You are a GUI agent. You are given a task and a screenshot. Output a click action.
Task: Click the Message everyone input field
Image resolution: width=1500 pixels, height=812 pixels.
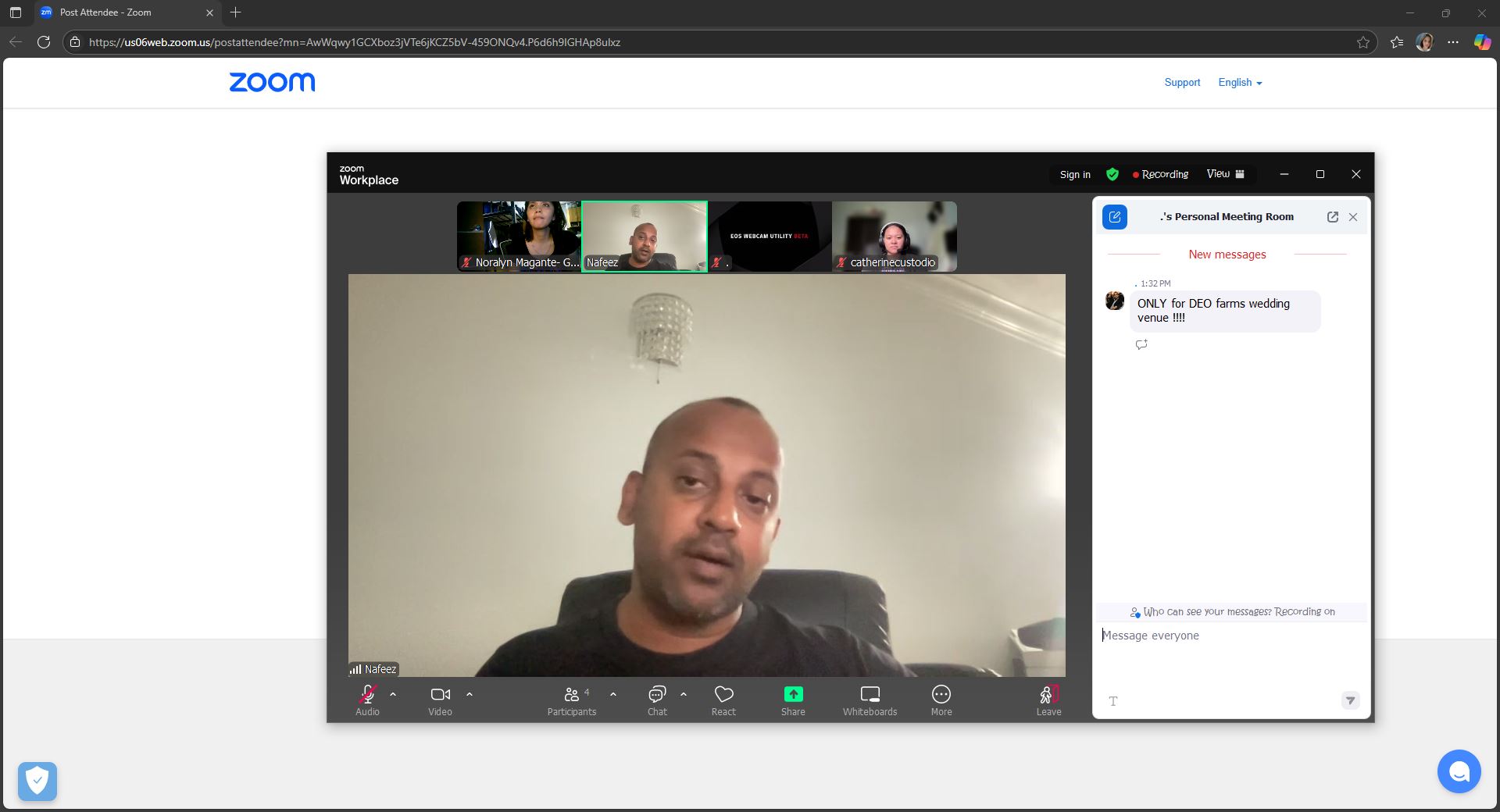1230,636
